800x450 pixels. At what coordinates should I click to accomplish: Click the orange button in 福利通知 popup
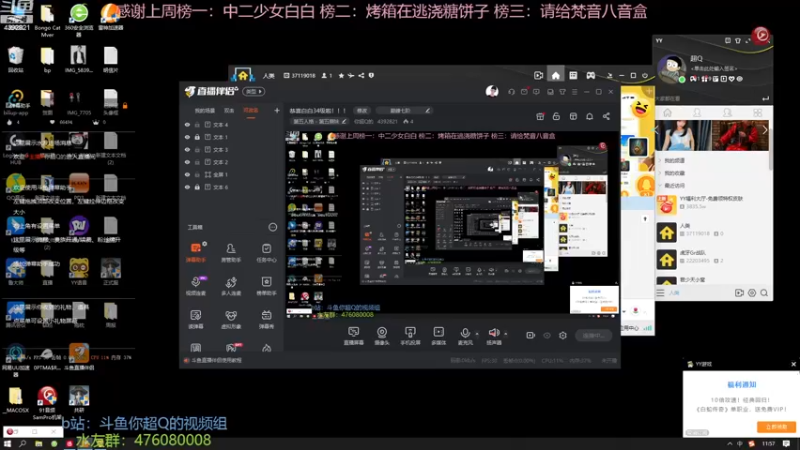(x=776, y=427)
